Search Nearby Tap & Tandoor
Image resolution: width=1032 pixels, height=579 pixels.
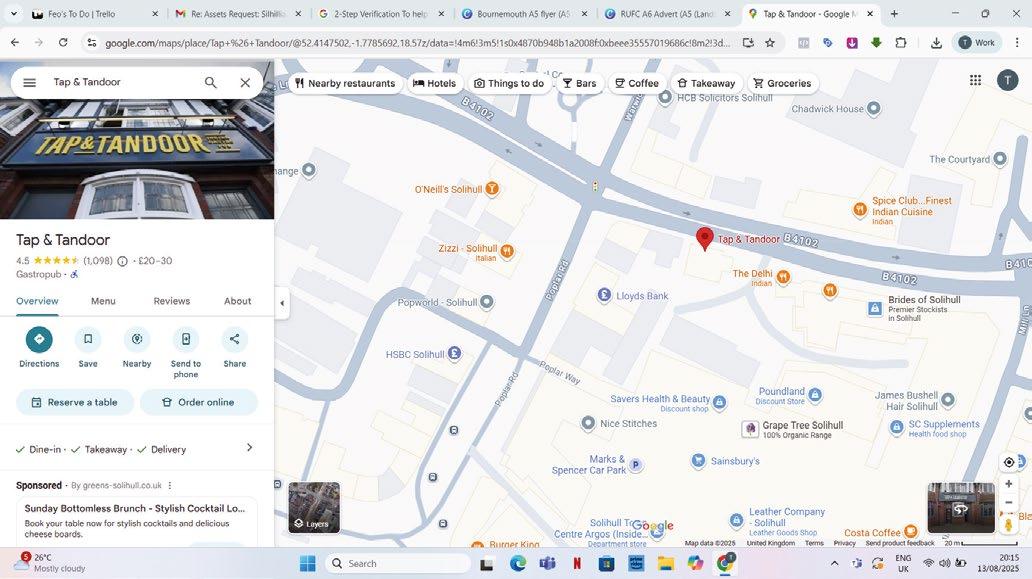pyautogui.click(x=137, y=347)
